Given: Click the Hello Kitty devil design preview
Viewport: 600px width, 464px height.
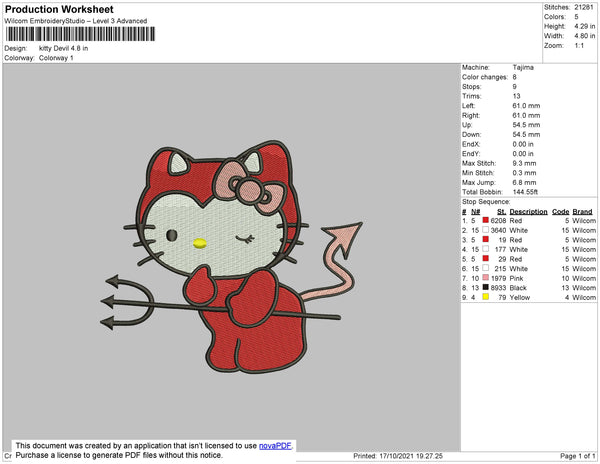Looking at the screenshot, I should click(x=231, y=257).
